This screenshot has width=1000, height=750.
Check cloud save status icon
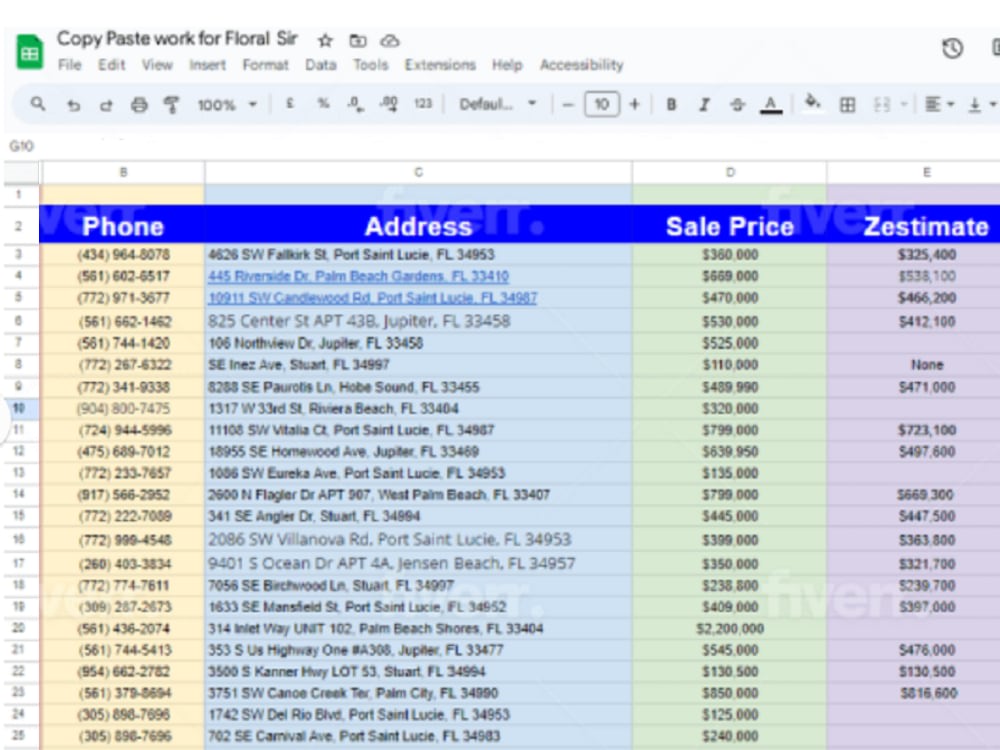[x=390, y=41]
